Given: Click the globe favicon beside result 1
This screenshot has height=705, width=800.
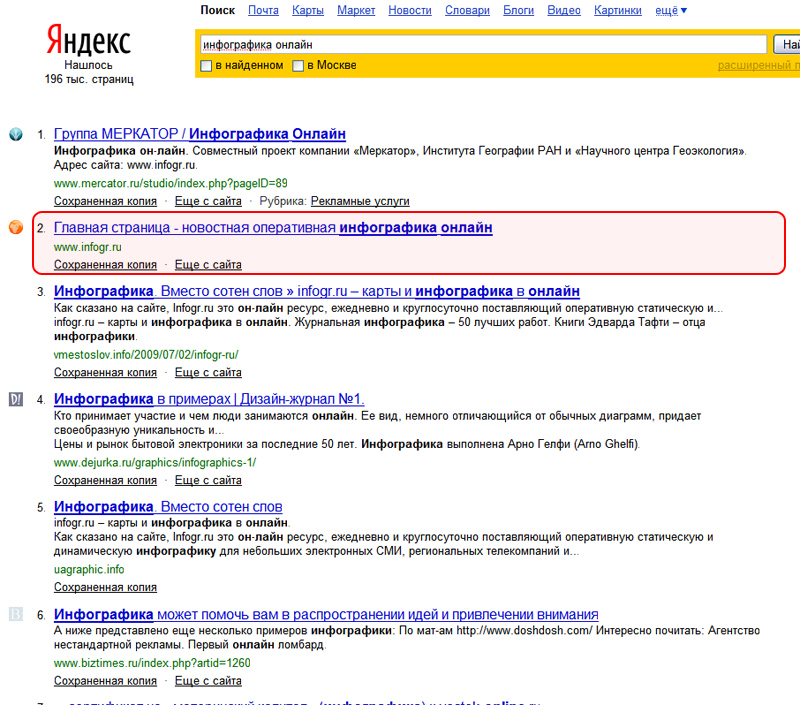Looking at the screenshot, I should [16, 134].
